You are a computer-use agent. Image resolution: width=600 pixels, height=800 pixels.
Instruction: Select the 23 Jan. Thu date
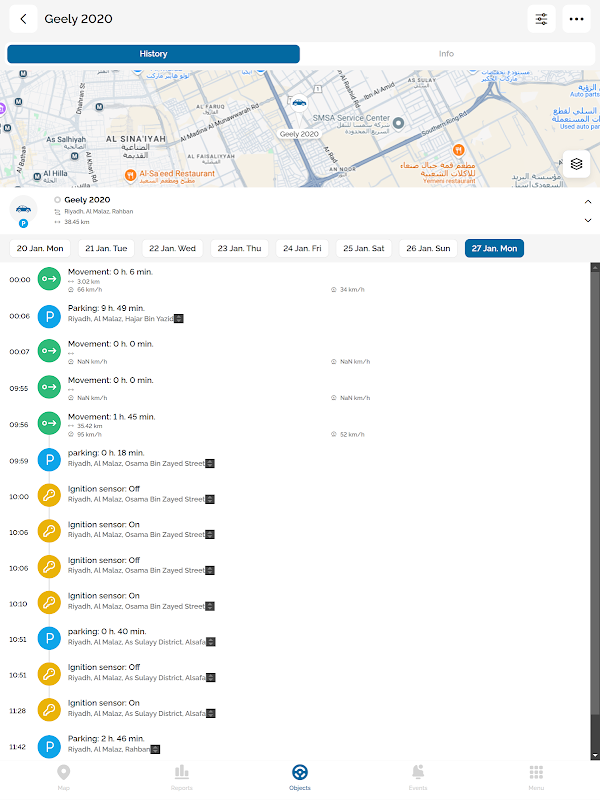tap(239, 248)
